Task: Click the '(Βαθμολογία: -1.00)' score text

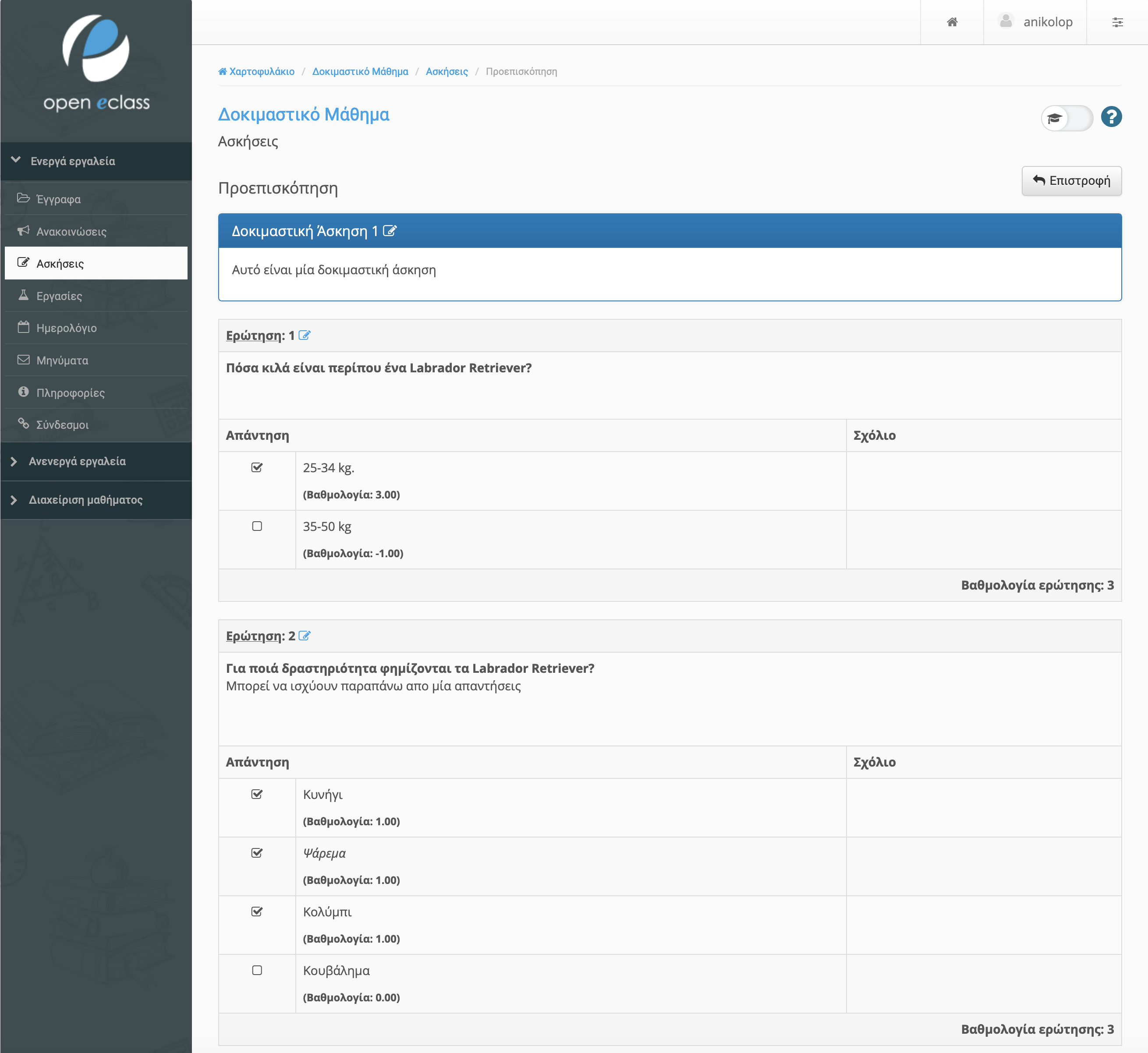Action: point(353,553)
